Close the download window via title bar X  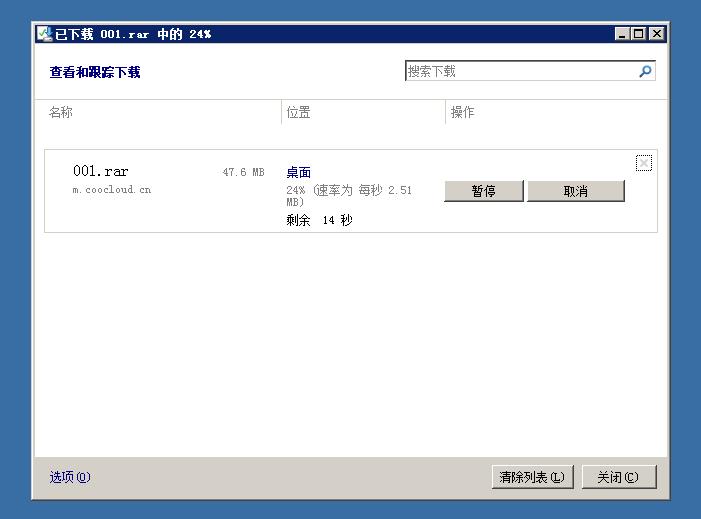(x=656, y=34)
